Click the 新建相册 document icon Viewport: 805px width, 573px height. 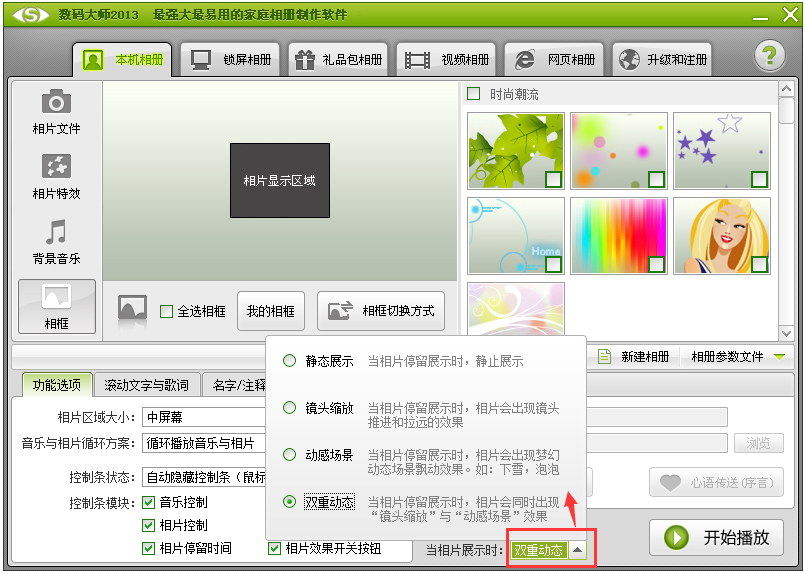[x=605, y=357]
